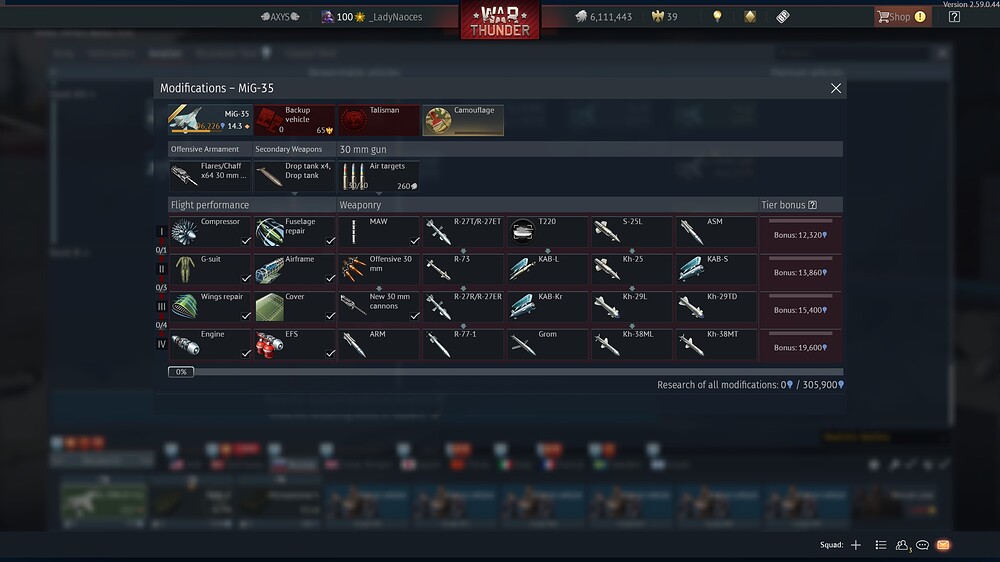
Task: Toggle the New 30 mm cannons checkbox
Action: [x=415, y=316]
